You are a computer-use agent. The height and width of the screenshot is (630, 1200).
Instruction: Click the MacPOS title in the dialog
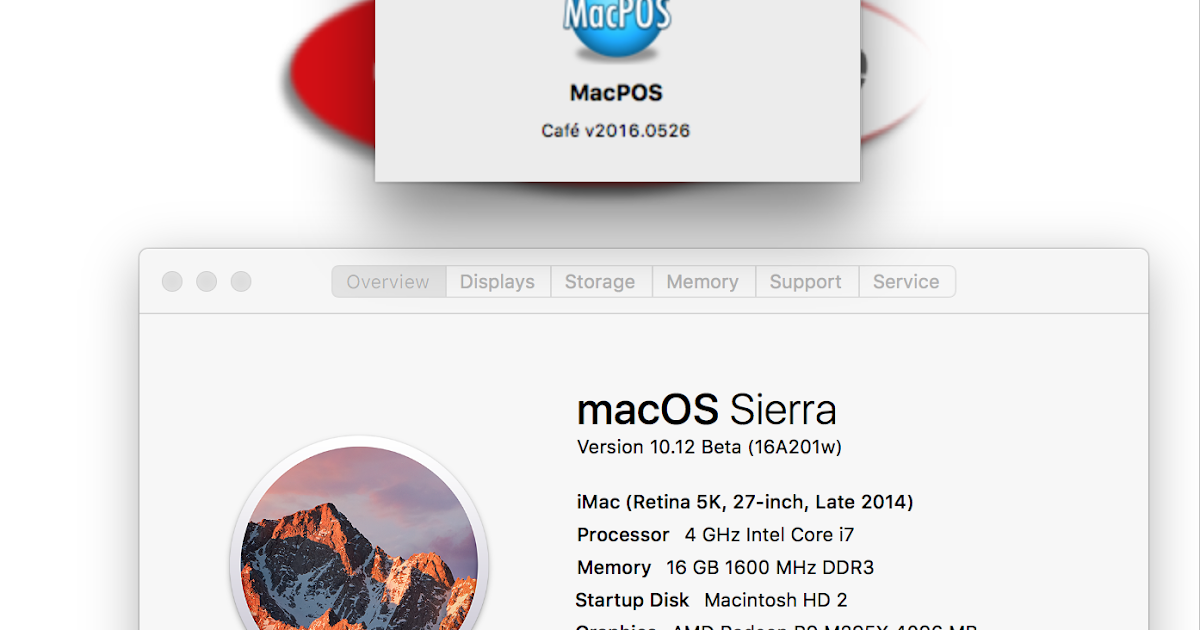point(615,91)
